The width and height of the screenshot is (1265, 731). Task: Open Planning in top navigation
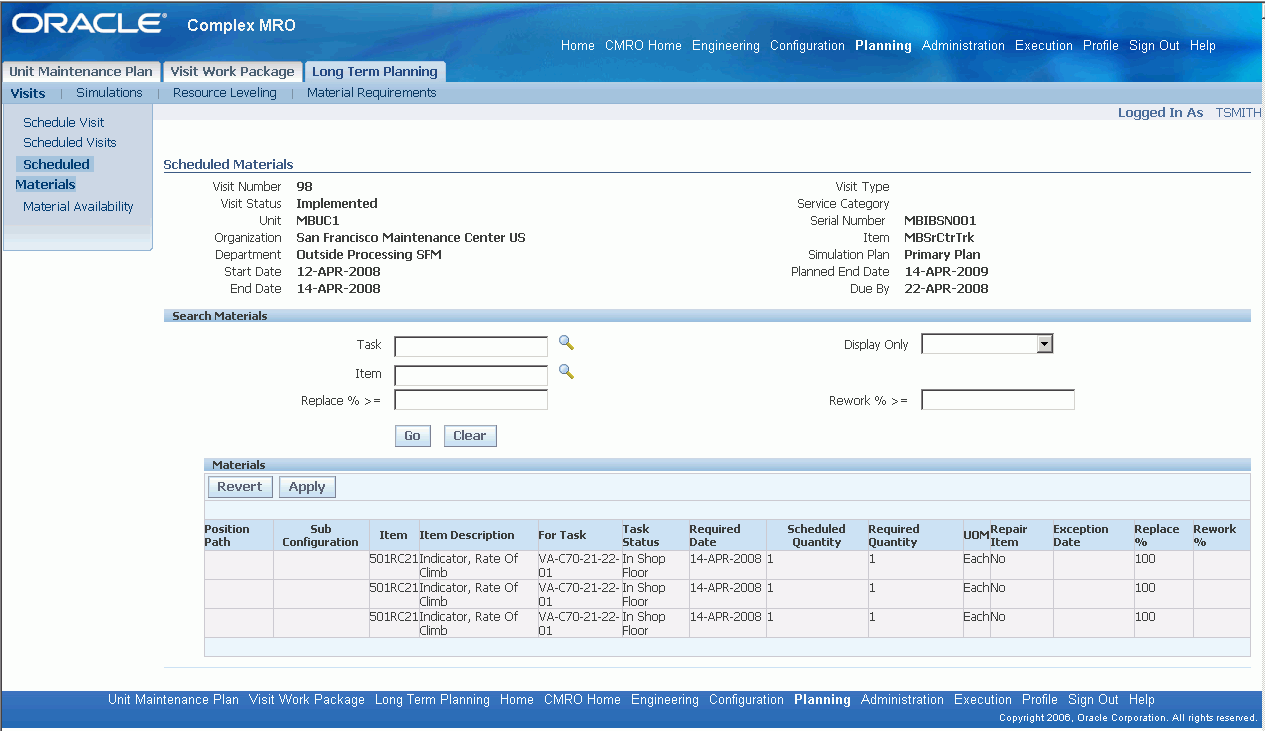(883, 45)
